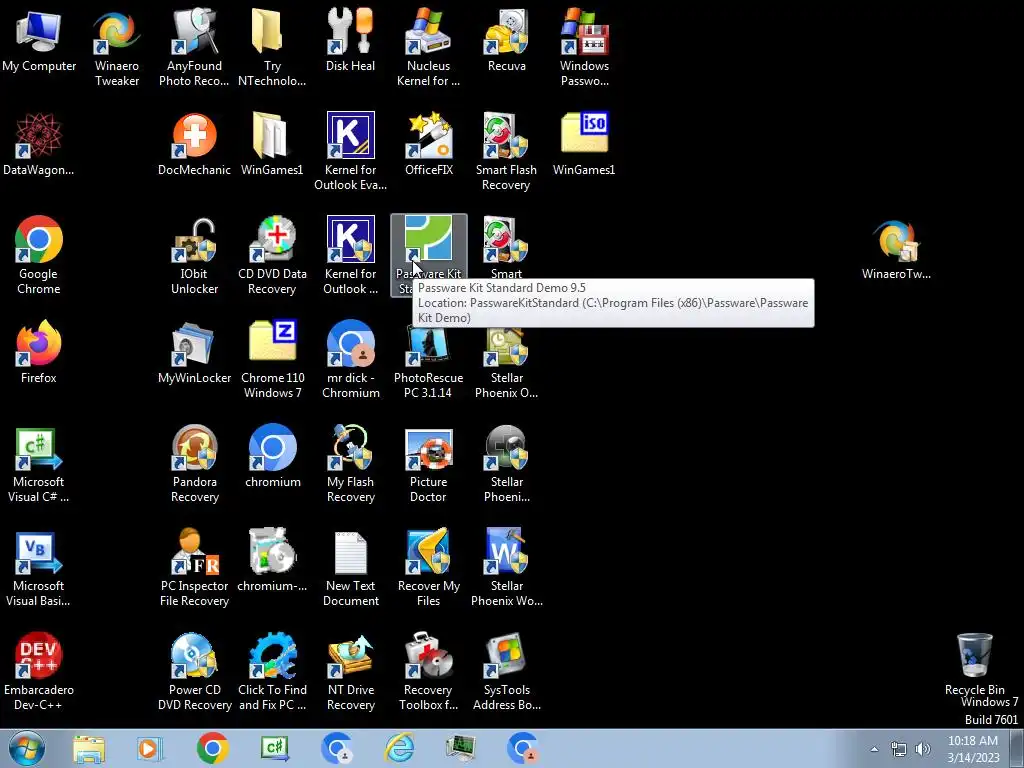Launch Pandora Recovery shortcut
The image size is (1024, 768).
pyautogui.click(x=194, y=464)
